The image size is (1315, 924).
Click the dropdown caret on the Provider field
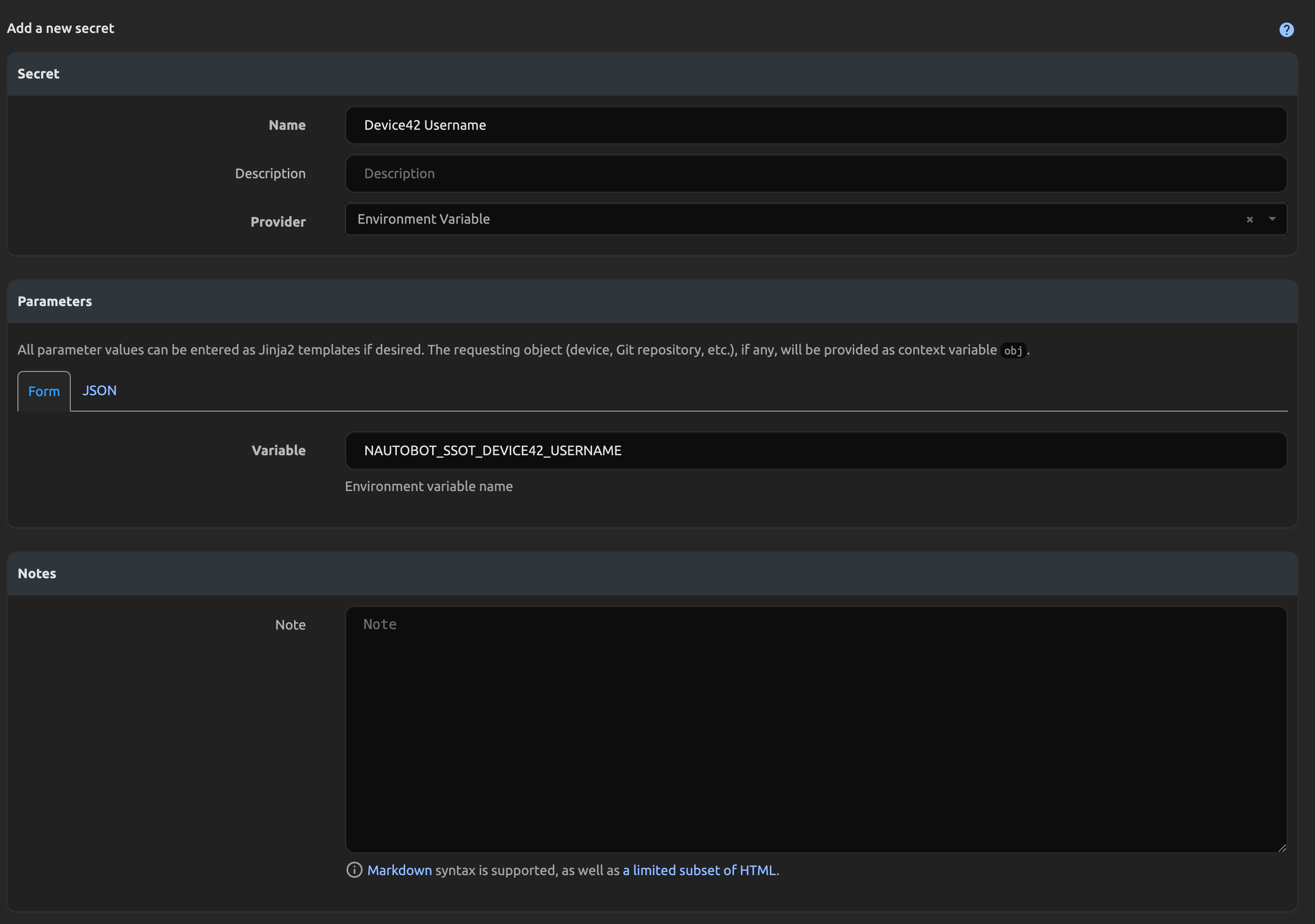[1272, 219]
